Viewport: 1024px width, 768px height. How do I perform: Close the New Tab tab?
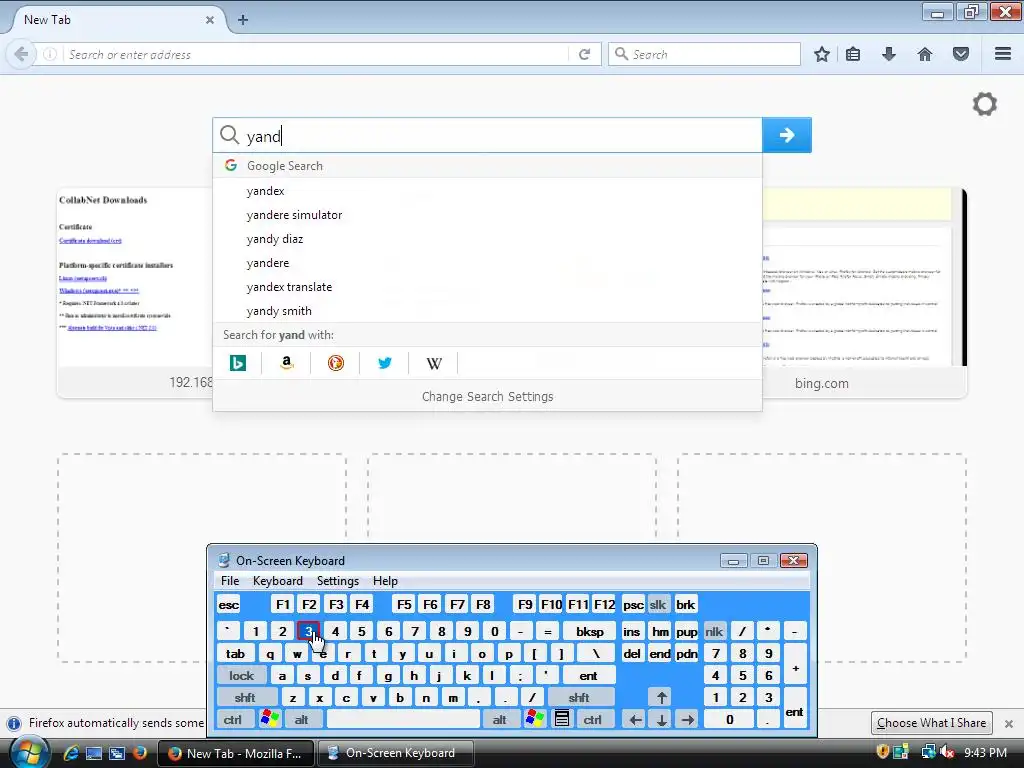(210, 20)
